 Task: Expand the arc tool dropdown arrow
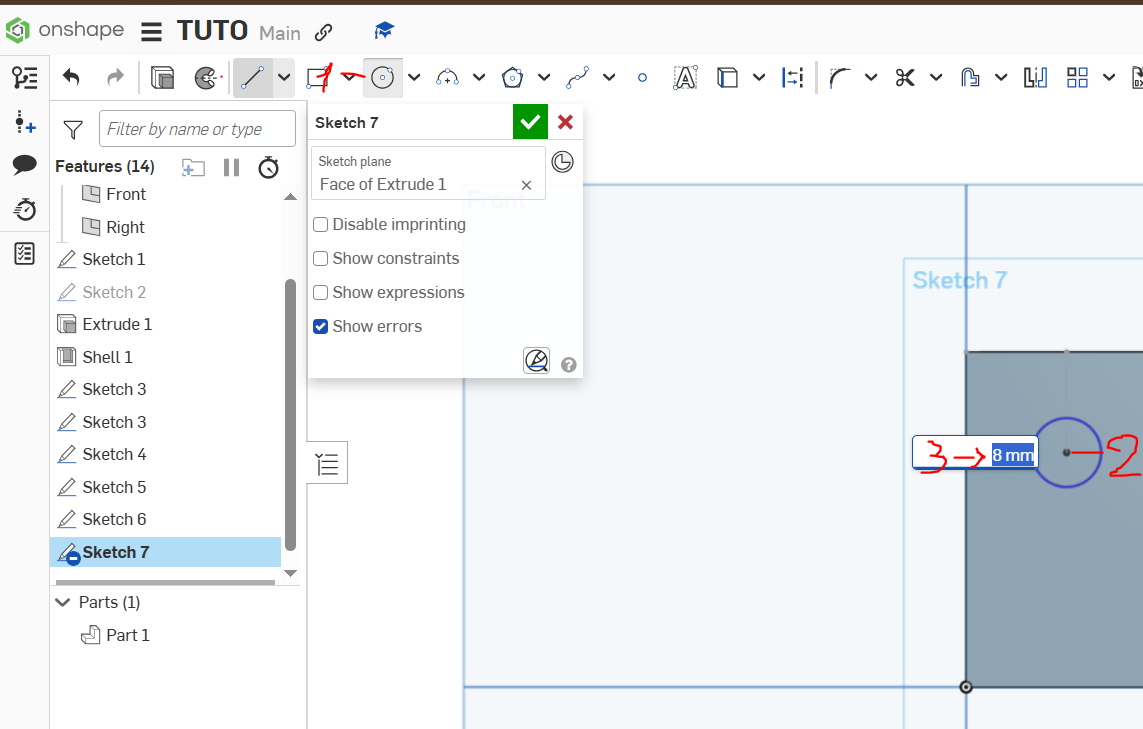(x=479, y=77)
